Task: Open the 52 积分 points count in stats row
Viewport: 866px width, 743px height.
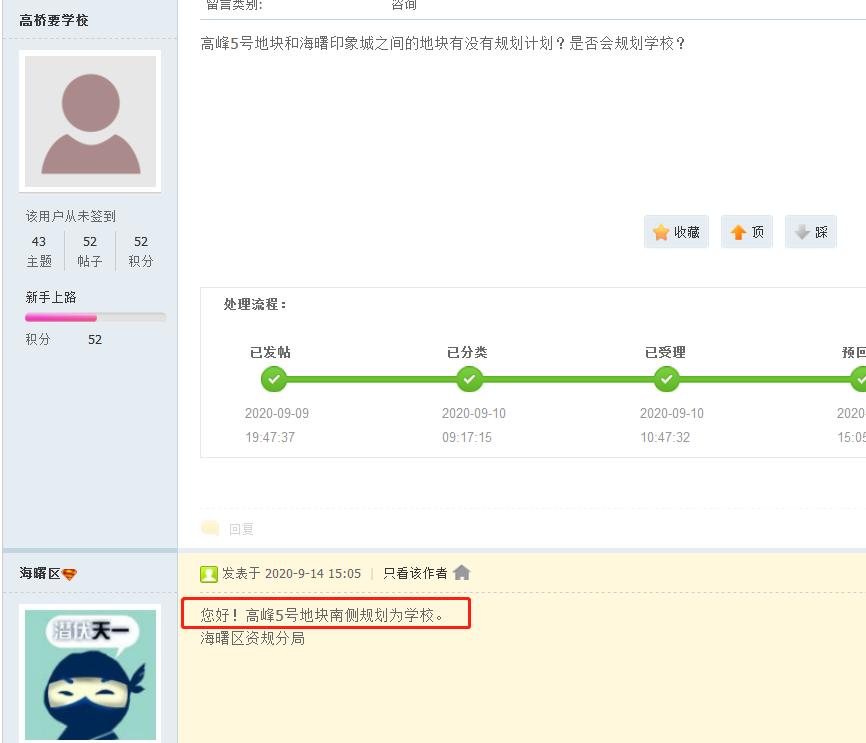Action: [140, 251]
